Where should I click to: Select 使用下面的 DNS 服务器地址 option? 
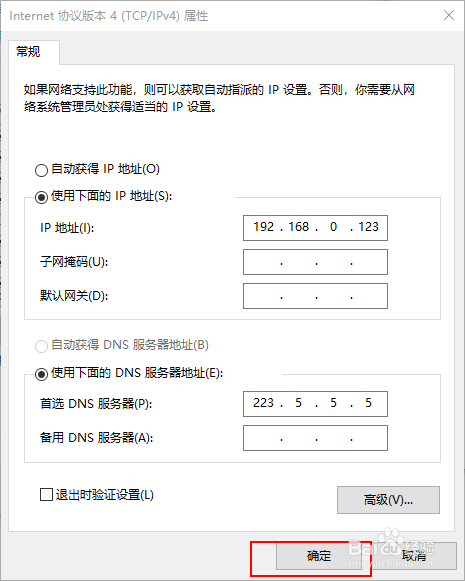(41, 374)
